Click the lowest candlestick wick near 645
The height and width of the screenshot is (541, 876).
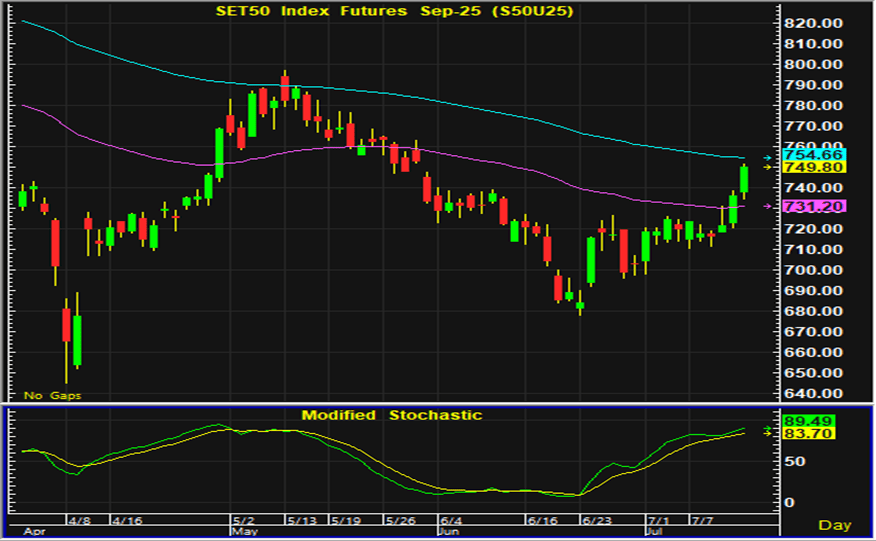point(66,360)
